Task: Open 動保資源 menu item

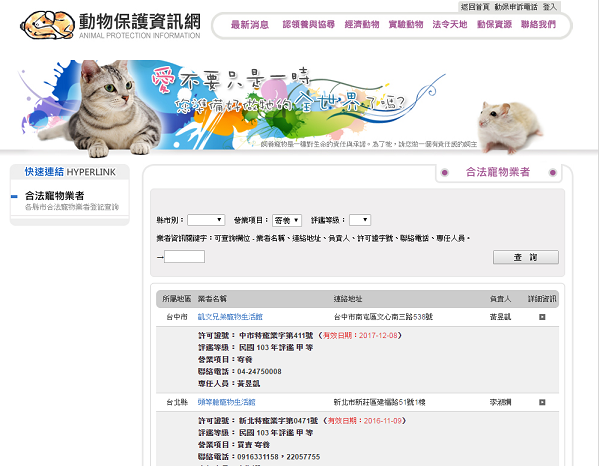Action: pos(494,24)
